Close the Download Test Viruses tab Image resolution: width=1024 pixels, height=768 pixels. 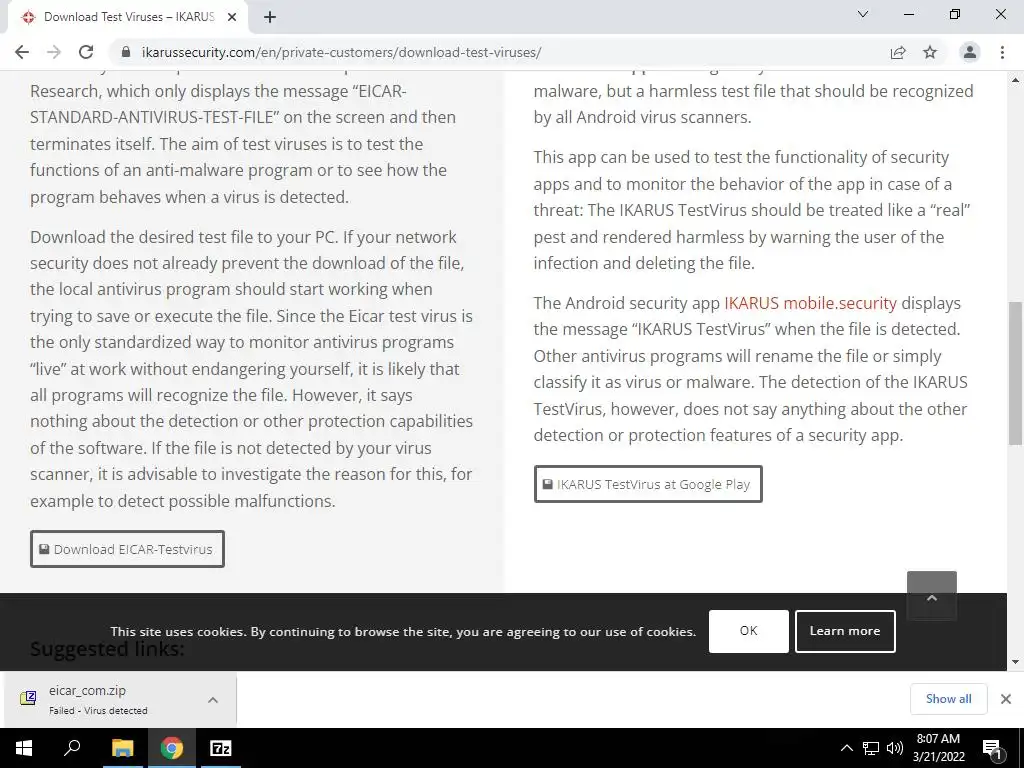(232, 18)
